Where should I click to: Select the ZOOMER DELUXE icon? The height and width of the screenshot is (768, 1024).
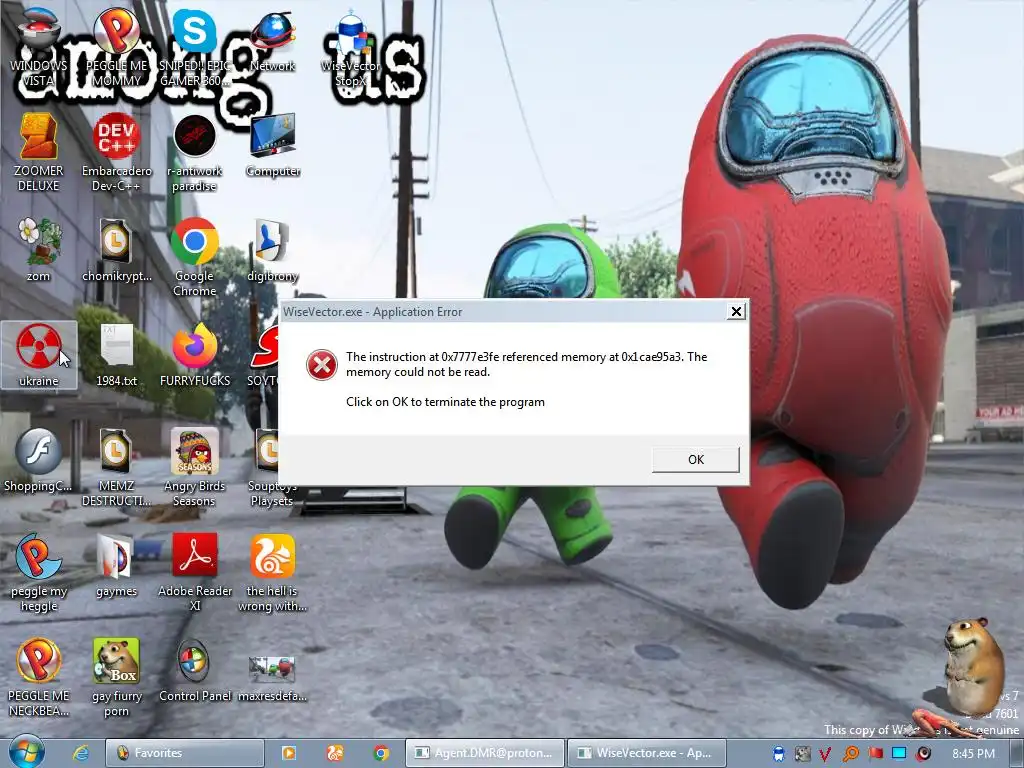pyautogui.click(x=39, y=152)
